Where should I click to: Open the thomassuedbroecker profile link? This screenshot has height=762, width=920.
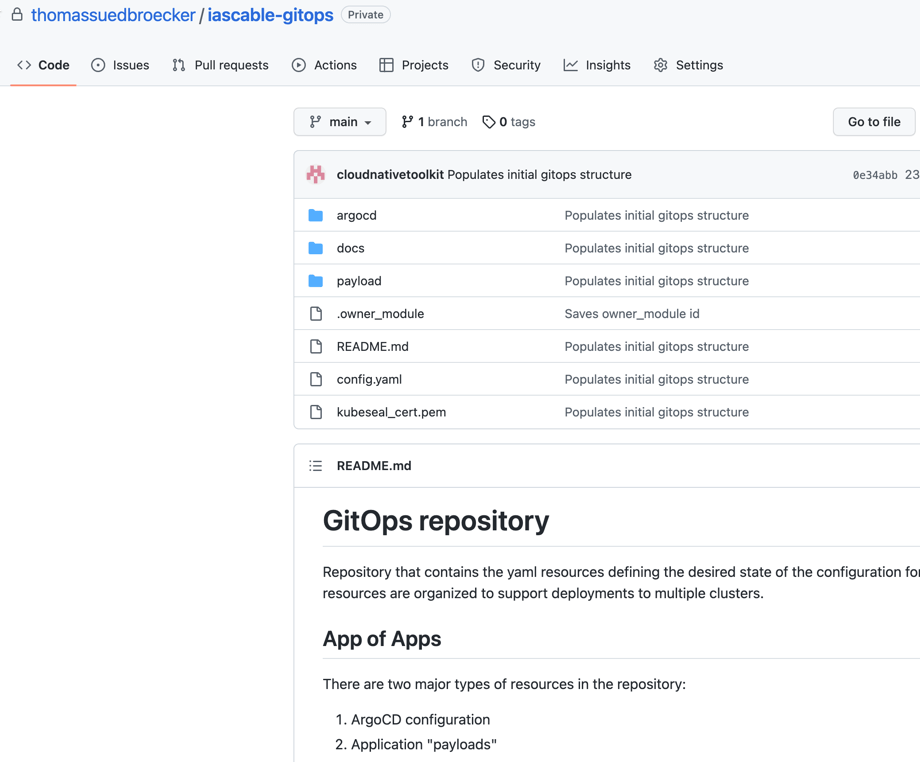(x=113, y=15)
